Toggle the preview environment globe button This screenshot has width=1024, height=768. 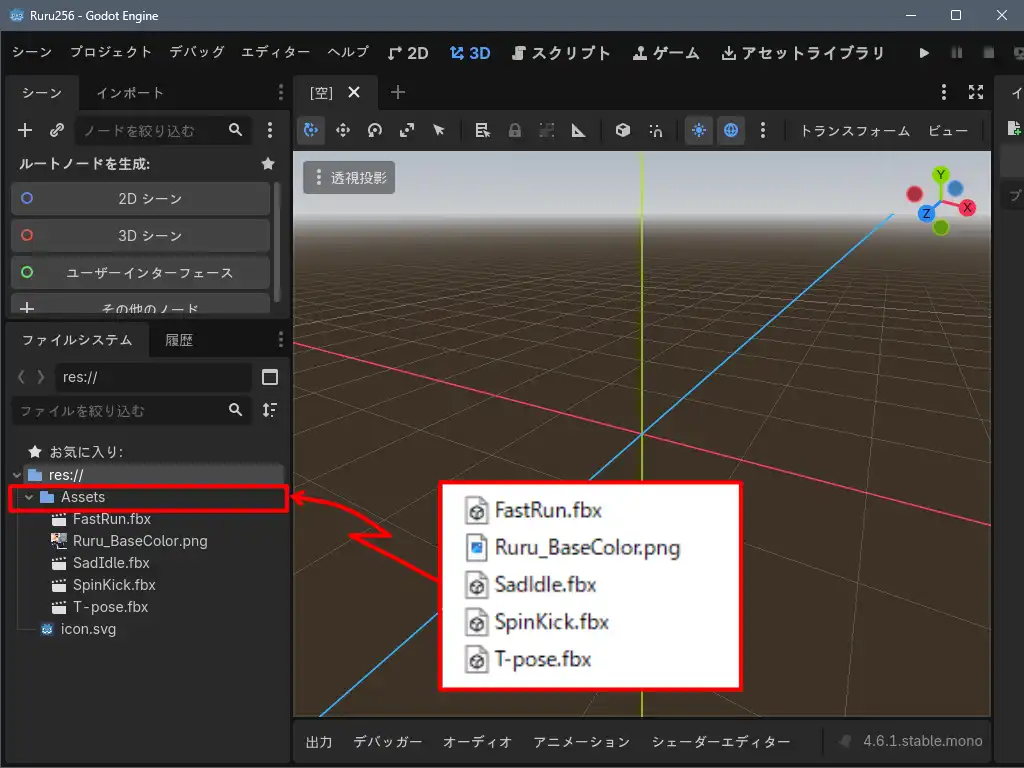[731, 130]
